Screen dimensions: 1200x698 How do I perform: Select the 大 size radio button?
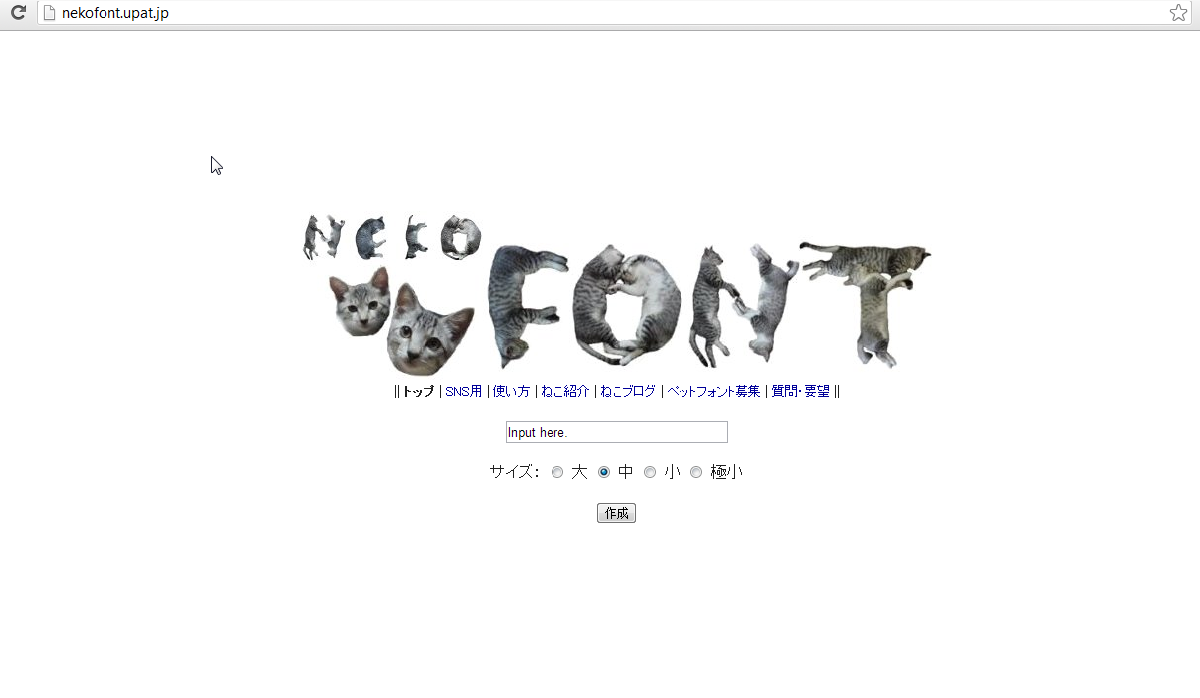point(557,472)
